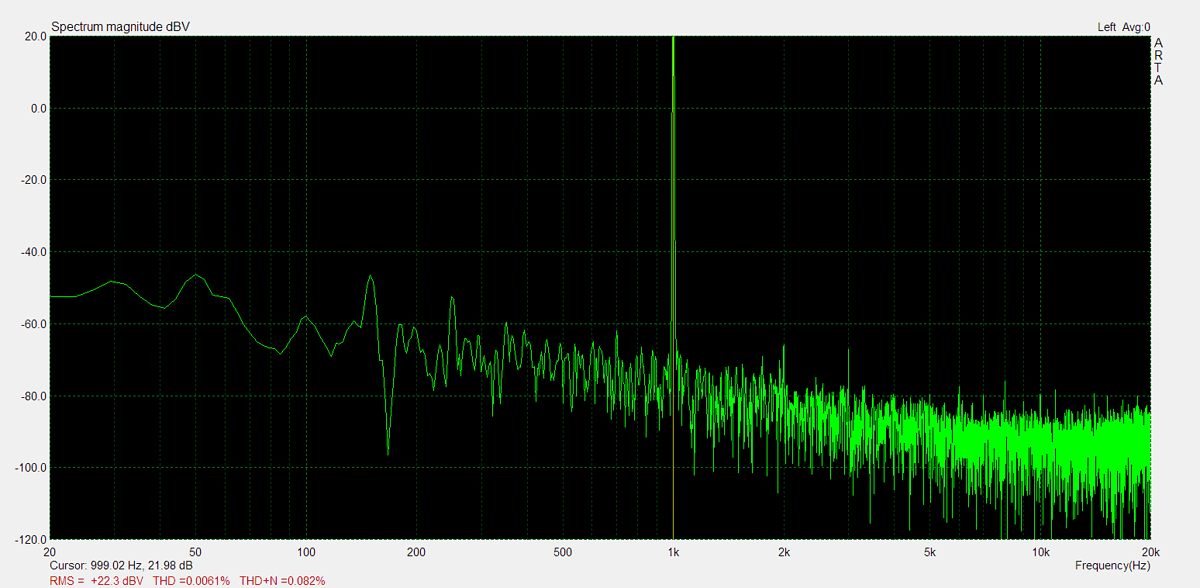Click the -60.0 label on Y axis

coord(33,324)
